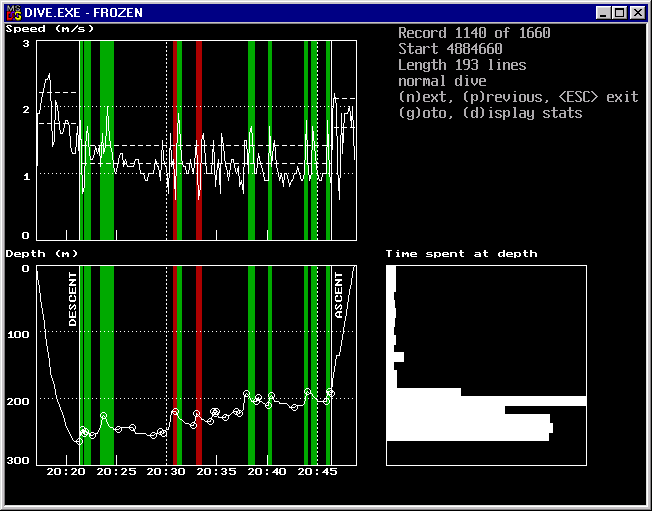Click the 100 label on the depth axis

[x=18, y=335]
